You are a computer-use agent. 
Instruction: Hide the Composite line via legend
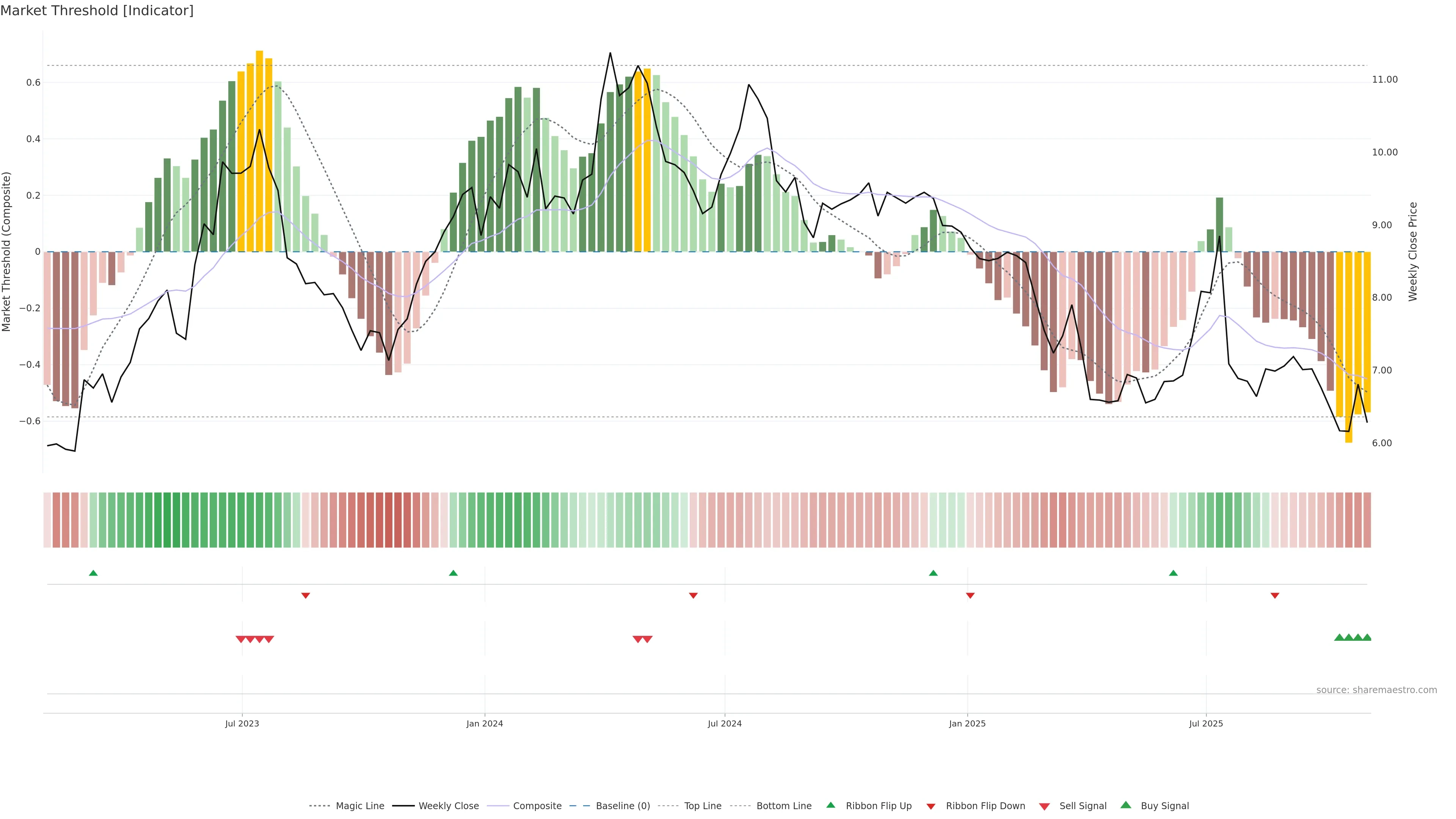click(x=537, y=806)
